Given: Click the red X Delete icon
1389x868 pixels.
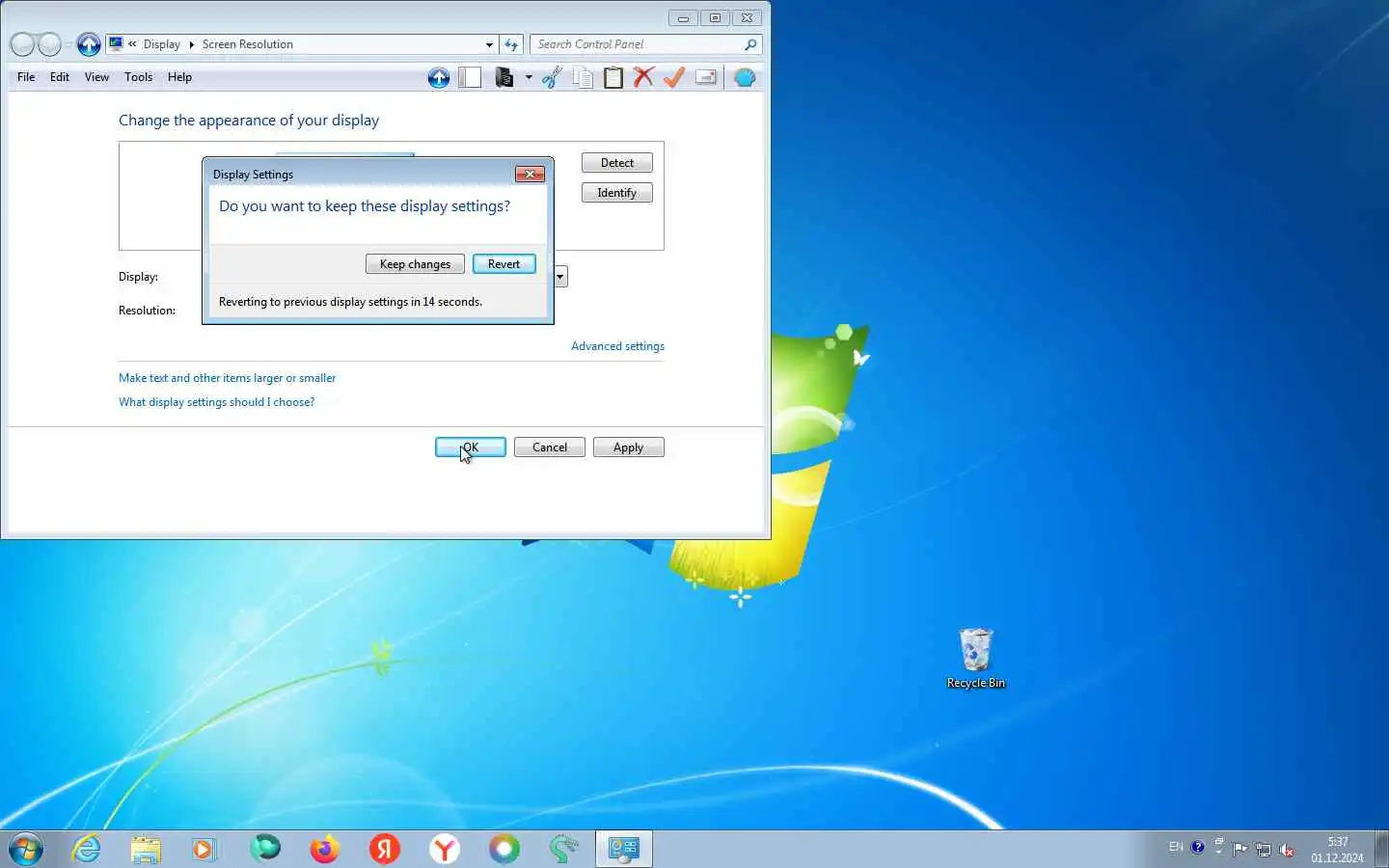Looking at the screenshot, I should [x=643, y=78].
